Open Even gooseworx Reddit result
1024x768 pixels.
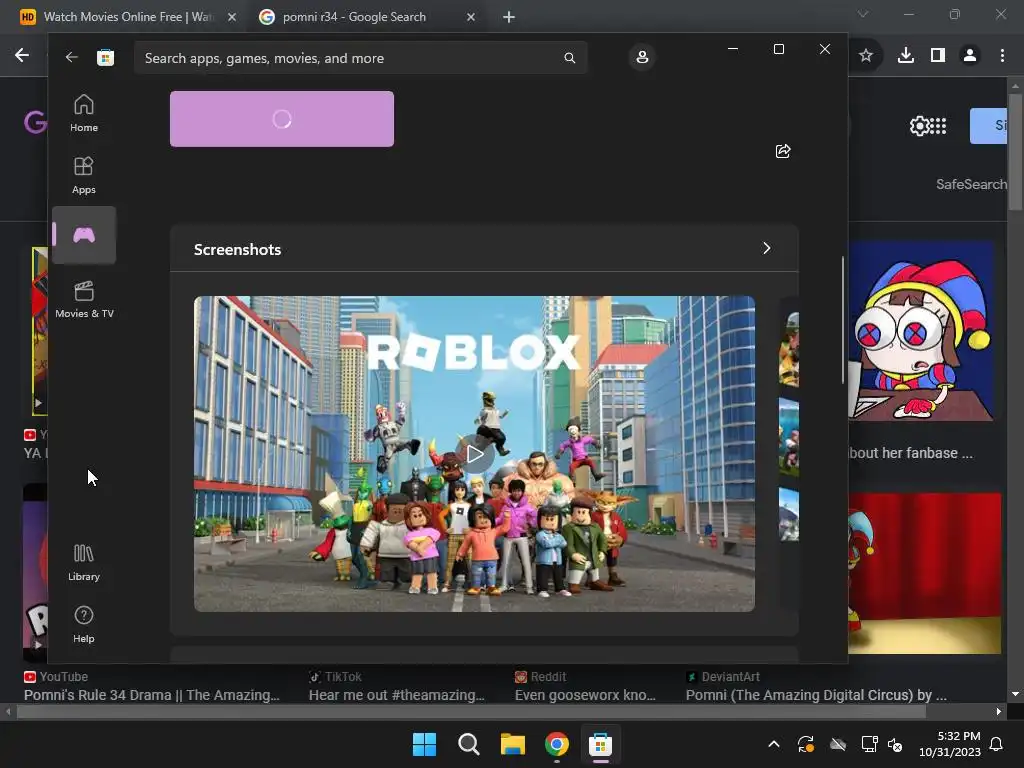[x=585, y=695]
